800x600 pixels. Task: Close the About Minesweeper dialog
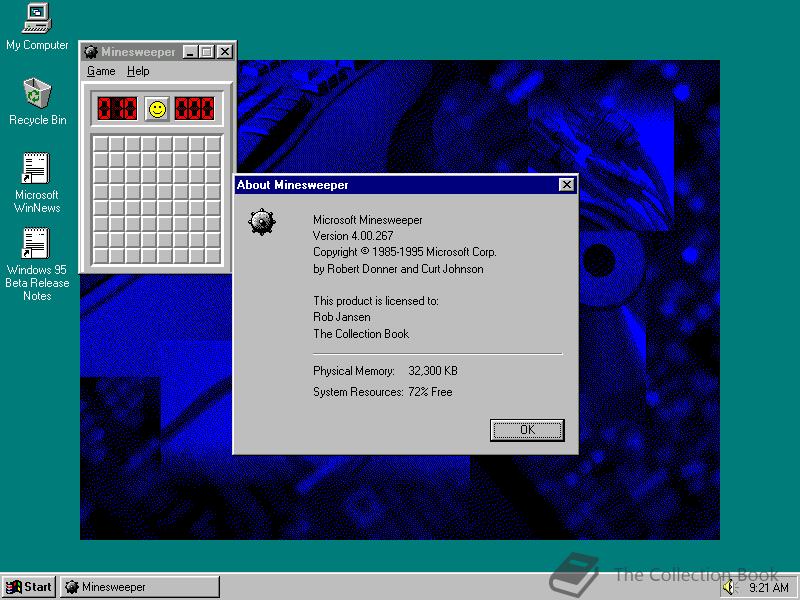(566, 185)
